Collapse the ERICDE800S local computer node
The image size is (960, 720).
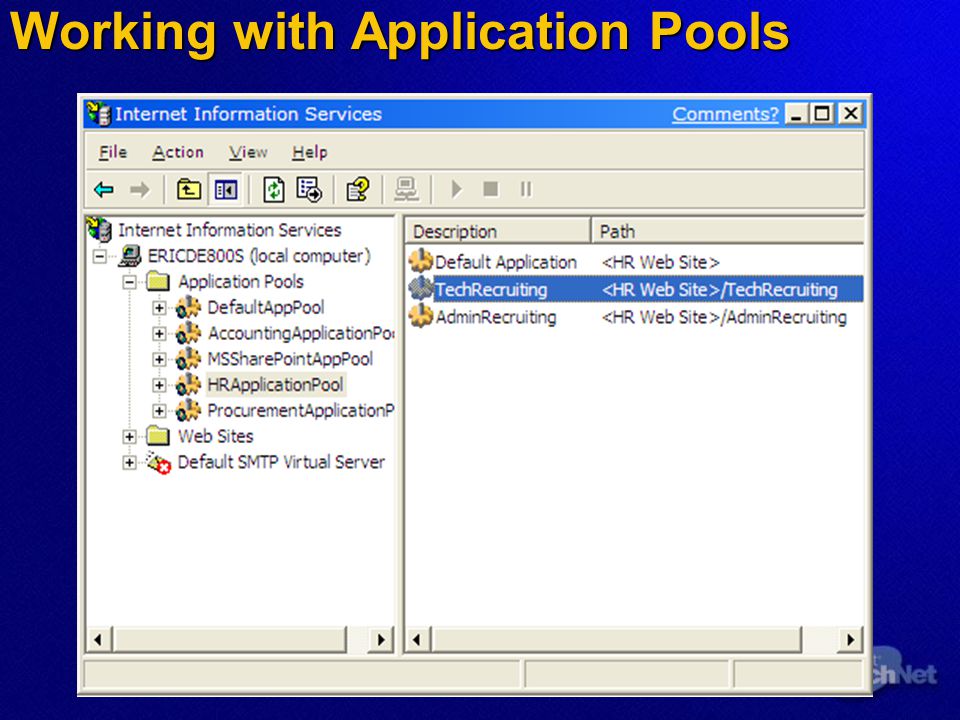99,256
